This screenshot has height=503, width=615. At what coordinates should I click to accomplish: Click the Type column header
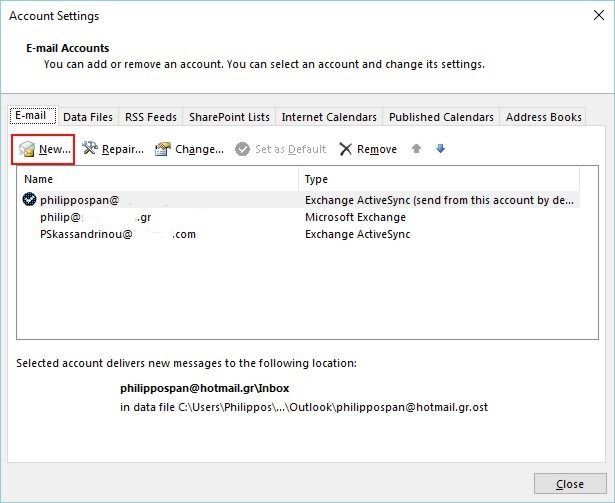[x=439, y=179]
